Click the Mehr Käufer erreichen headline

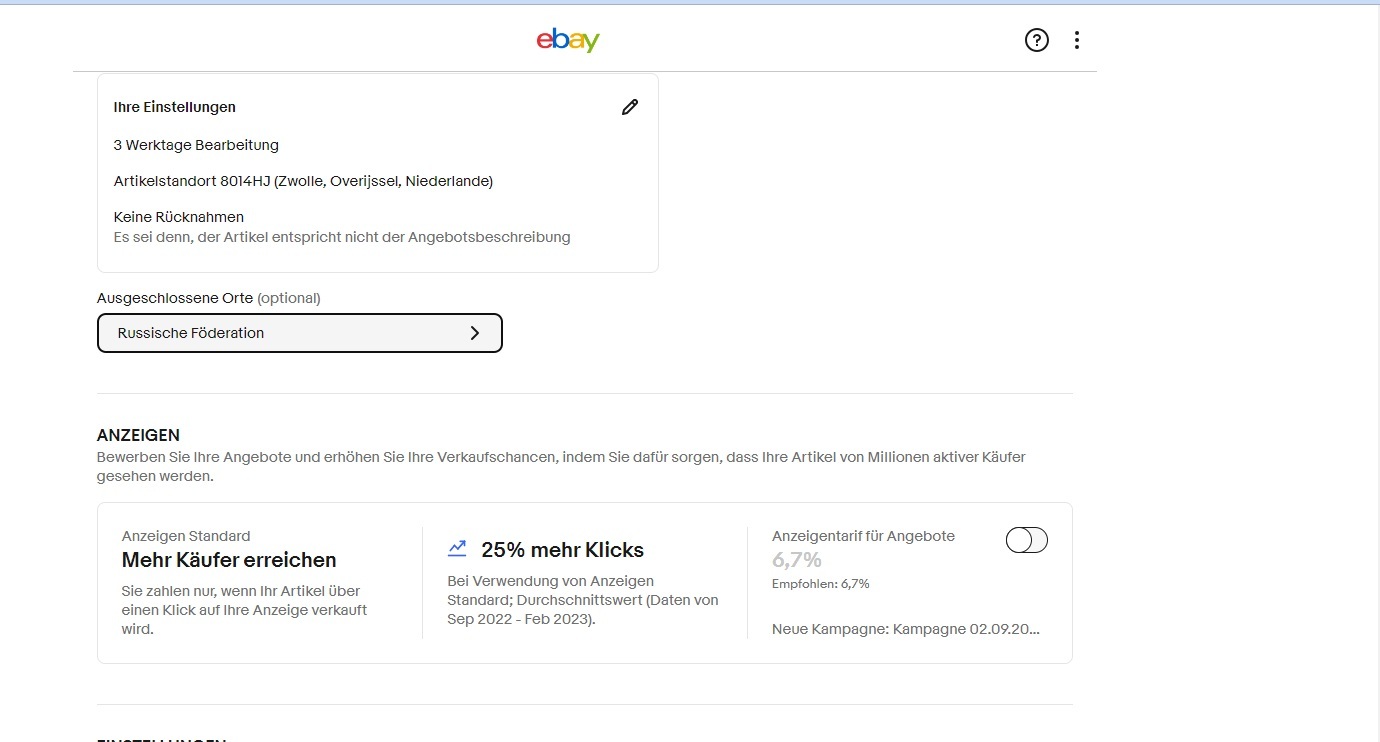click(x=229, y=560)
